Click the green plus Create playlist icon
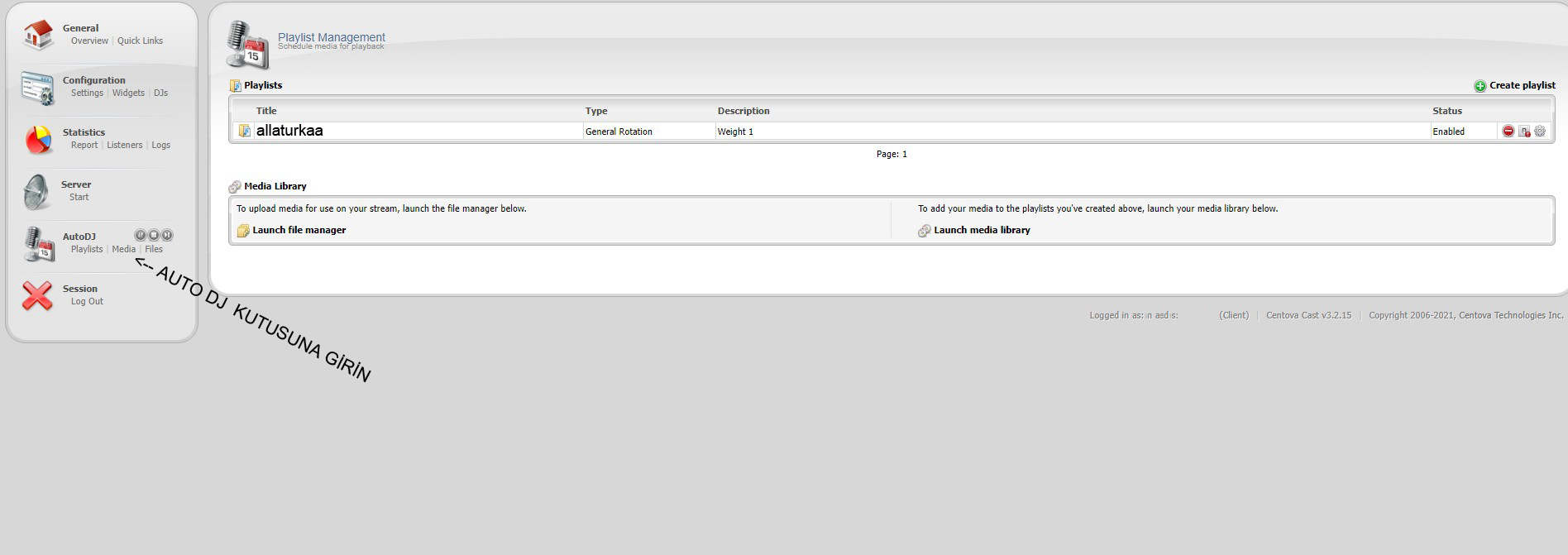Image resolution: width=1568 pixels, height=555 pixels. coord(1480,86)
